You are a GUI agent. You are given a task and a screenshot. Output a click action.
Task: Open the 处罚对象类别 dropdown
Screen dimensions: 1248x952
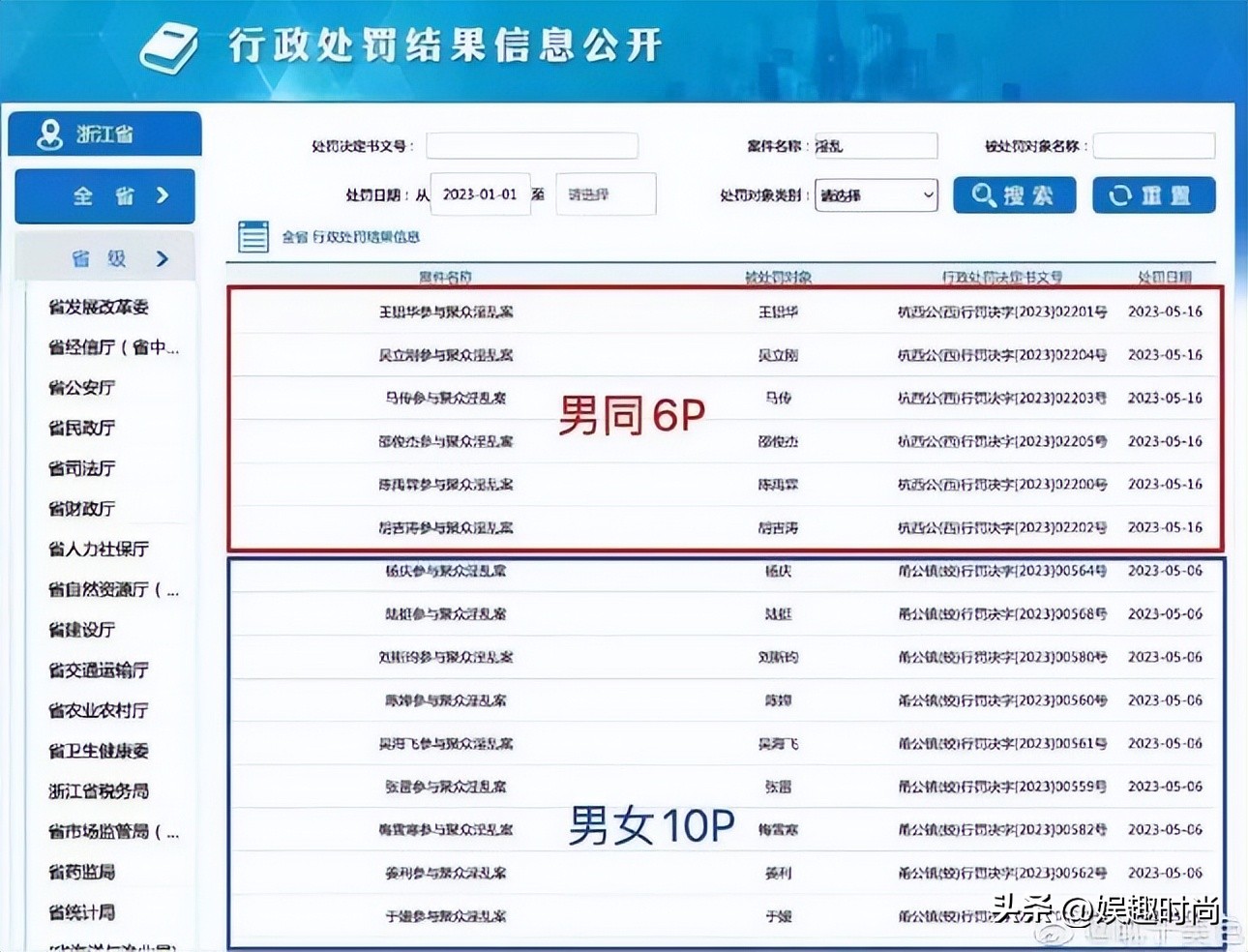coord(876,194)
